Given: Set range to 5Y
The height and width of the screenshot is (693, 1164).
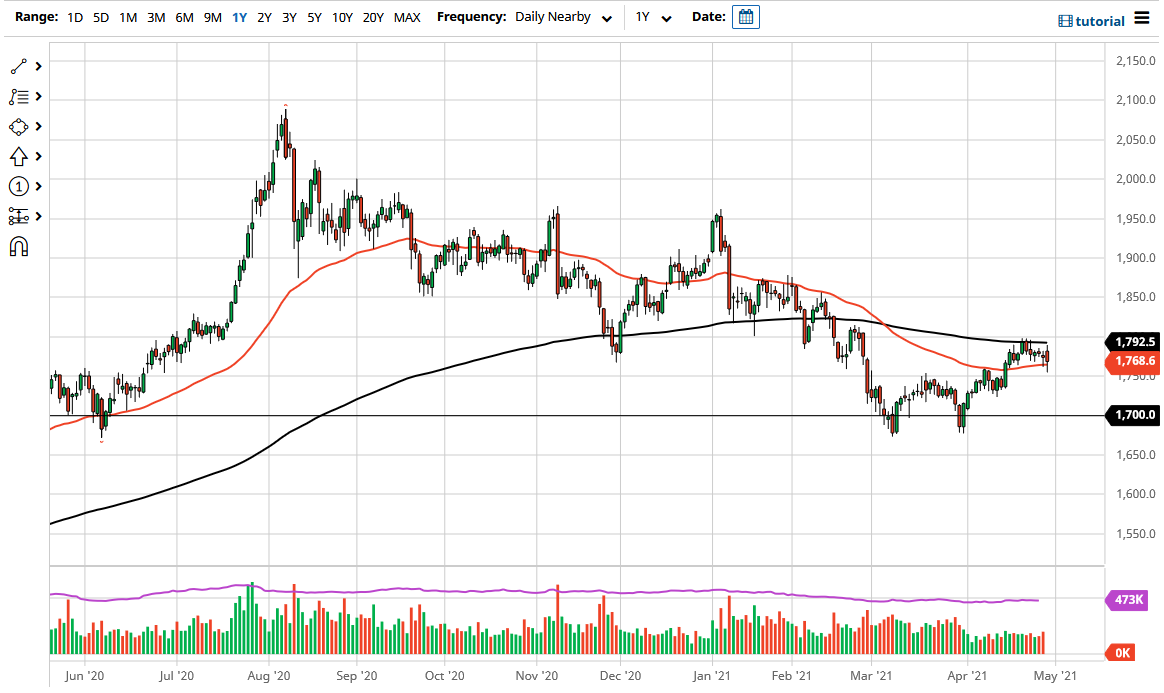Looking at the screenshot, I should tap(315, 17).
